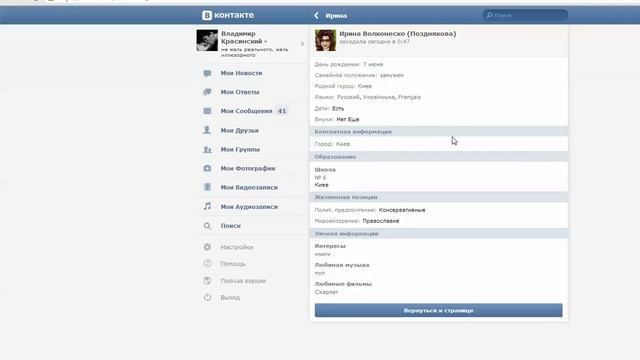Click the День рождения 7 июня text
Viewport: 640px width, 360px height.
coord(349,64)
